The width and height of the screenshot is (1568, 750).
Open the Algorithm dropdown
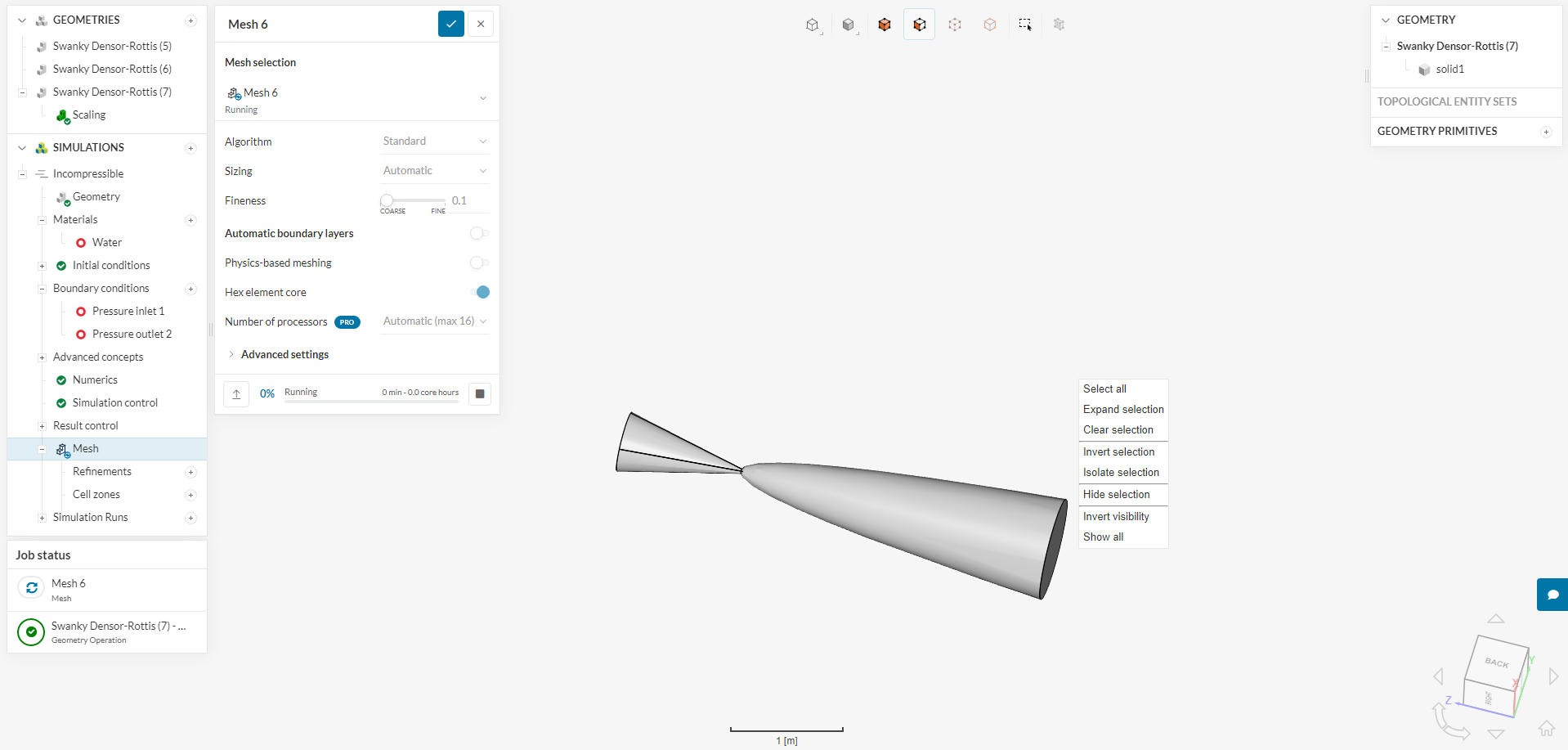pos(435,141)
